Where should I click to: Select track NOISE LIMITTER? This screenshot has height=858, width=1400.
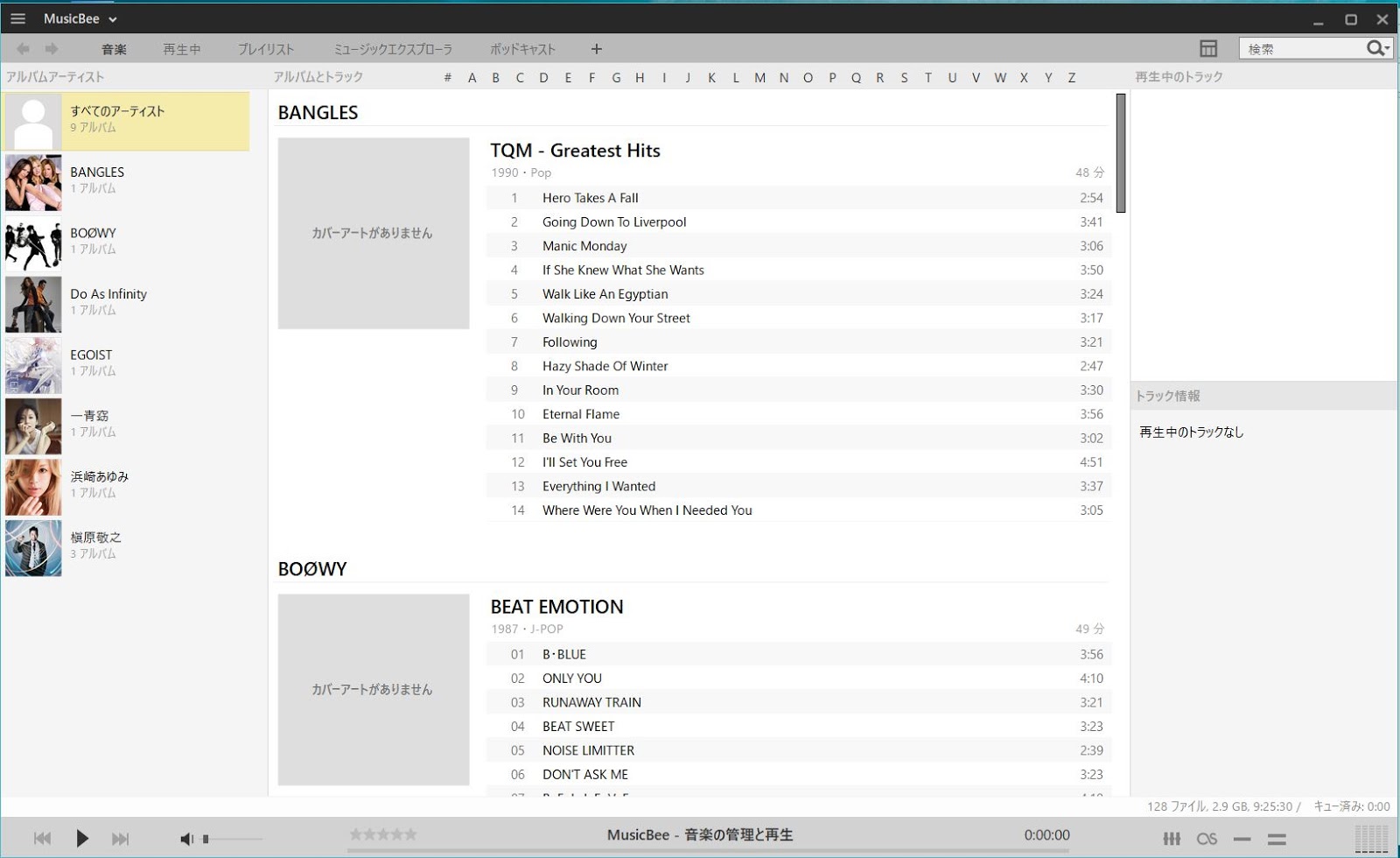(x=799, y=750)
